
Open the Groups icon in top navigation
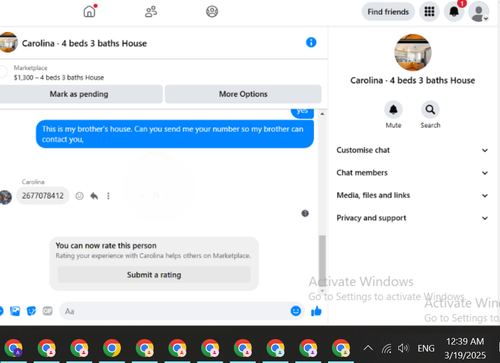coord(212,12)
